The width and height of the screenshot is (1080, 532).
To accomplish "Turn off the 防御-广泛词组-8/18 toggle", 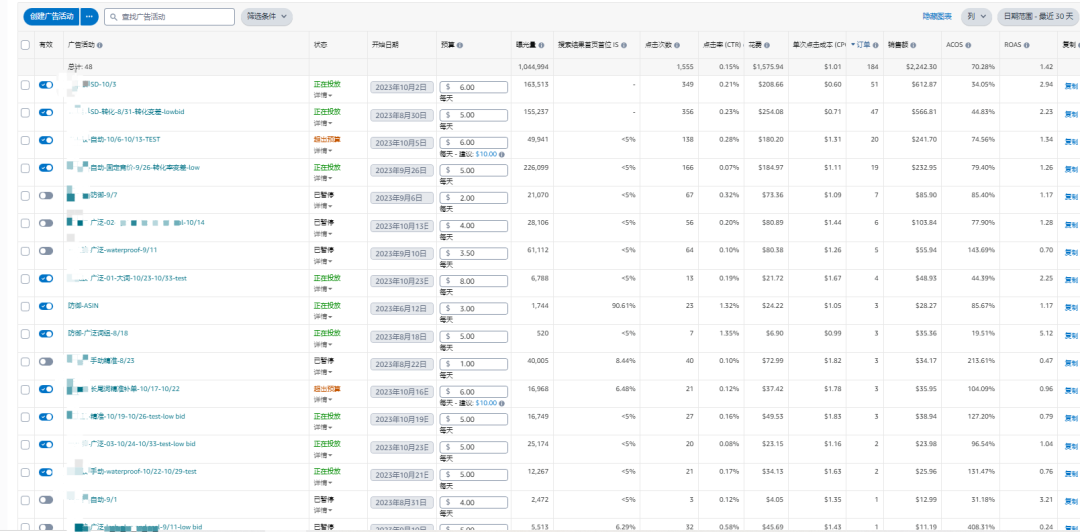I will point(46,334).
